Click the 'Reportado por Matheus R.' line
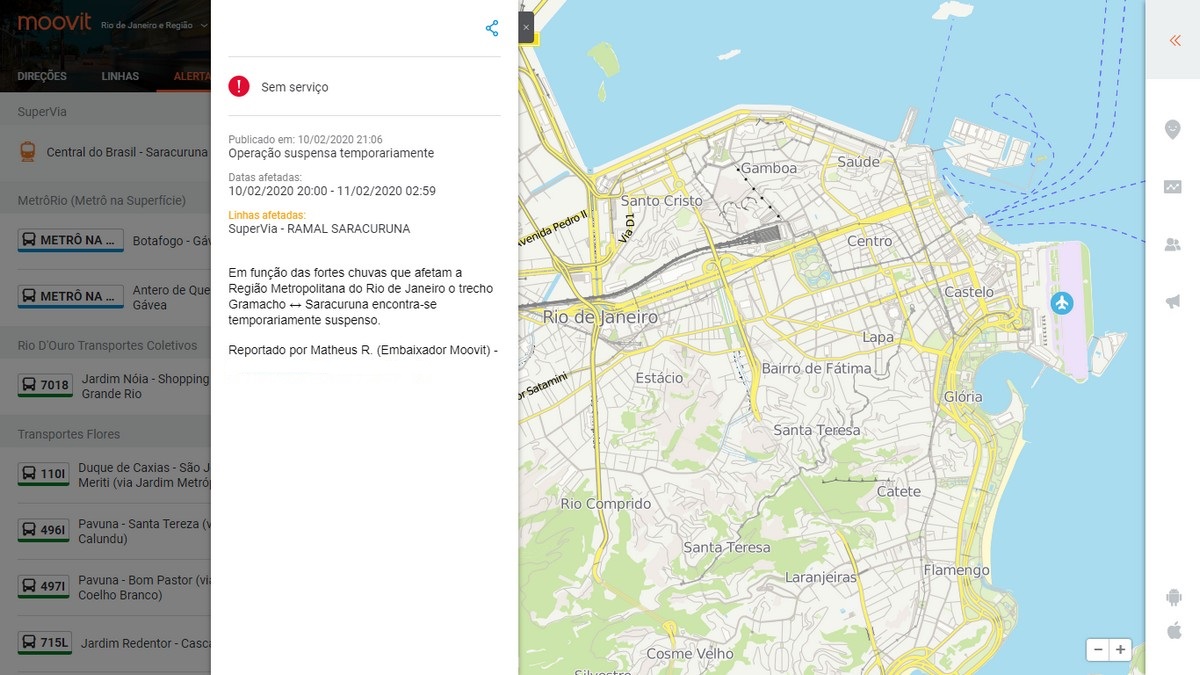The width and height of the screenshot is (1200, 675). (363, 350)
